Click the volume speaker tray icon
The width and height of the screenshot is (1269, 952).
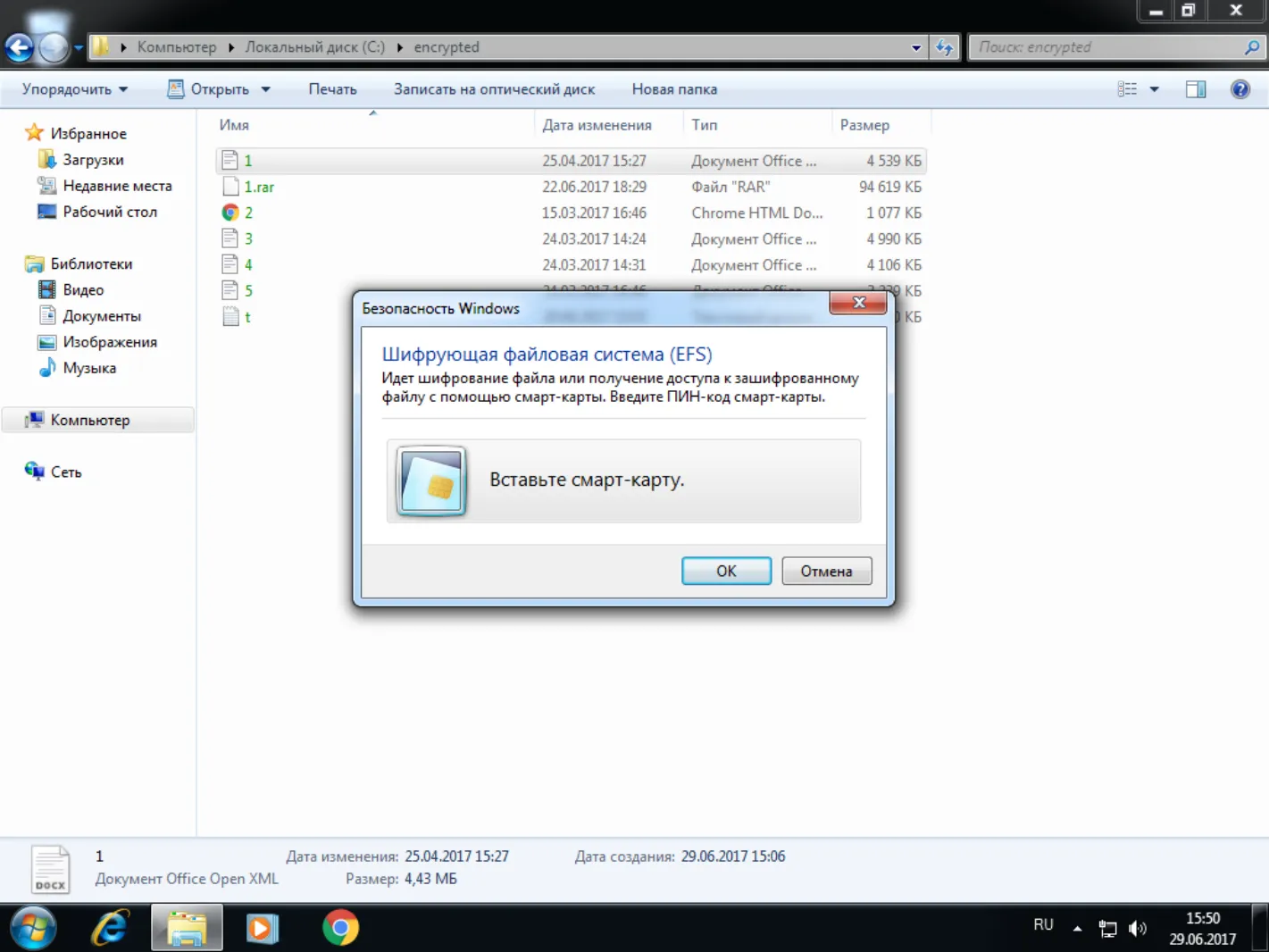[1137, 929]
